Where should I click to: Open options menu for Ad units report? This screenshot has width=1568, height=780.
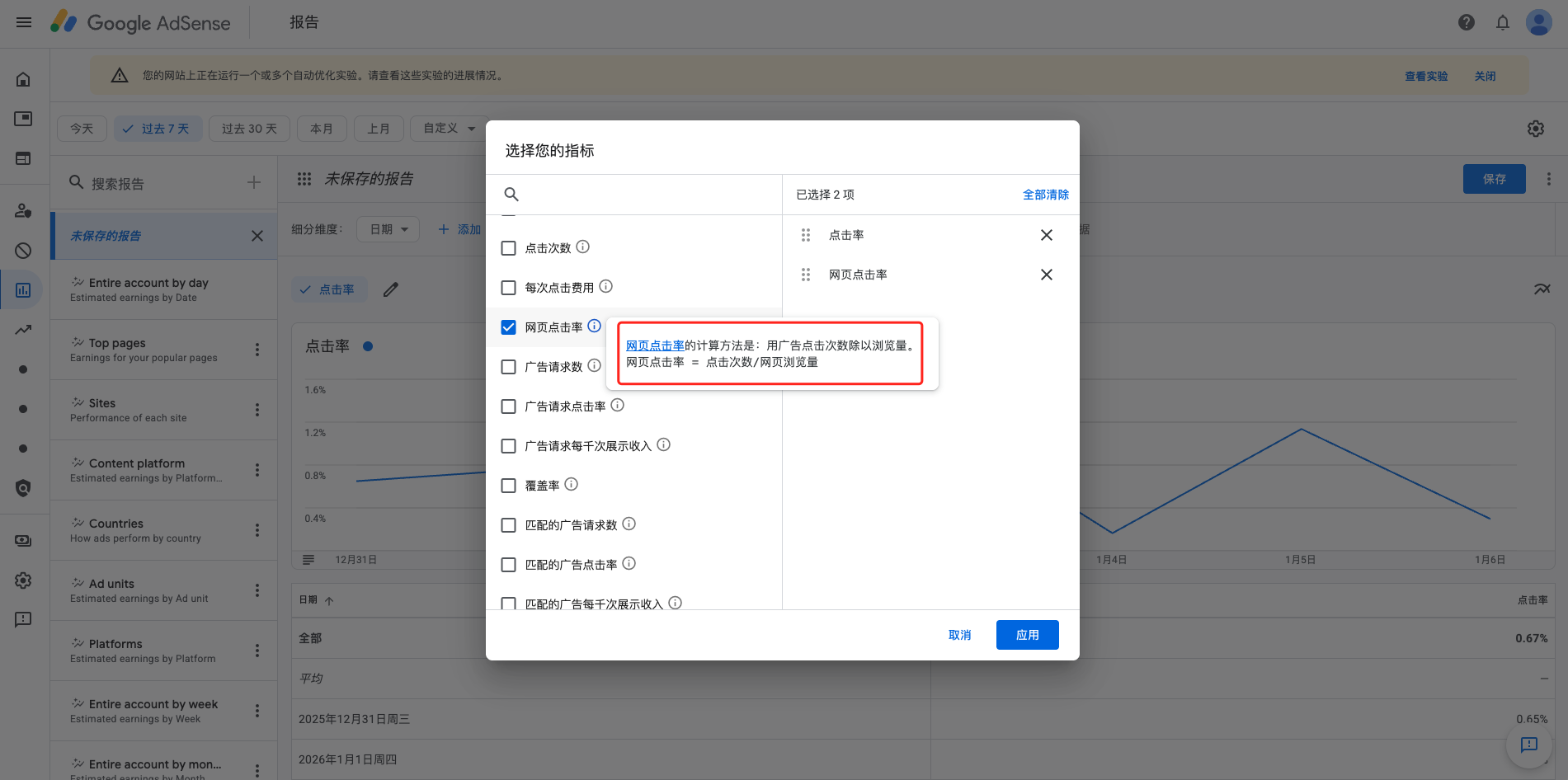pyautogui.click(x=257, y=590)
